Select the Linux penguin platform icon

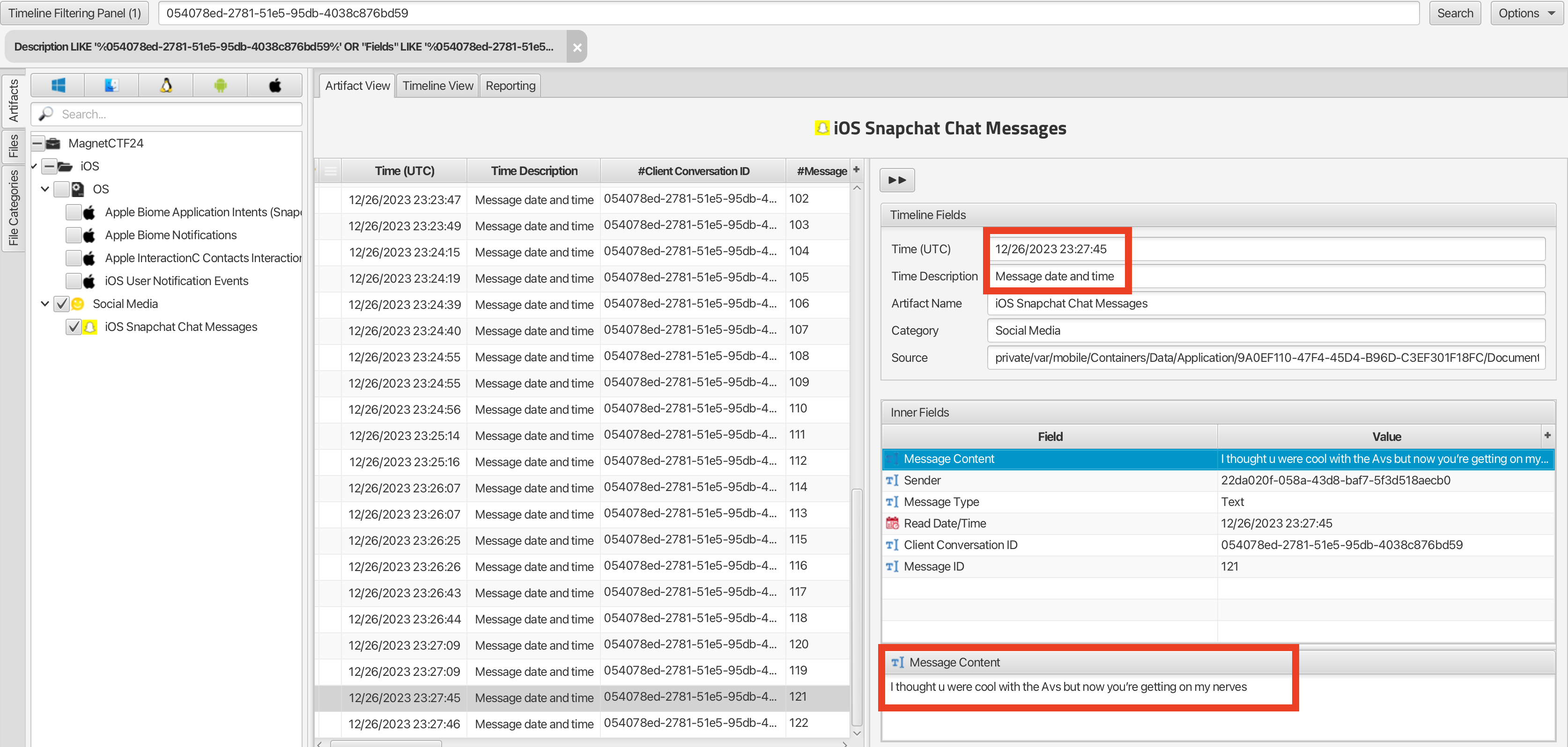166,86
